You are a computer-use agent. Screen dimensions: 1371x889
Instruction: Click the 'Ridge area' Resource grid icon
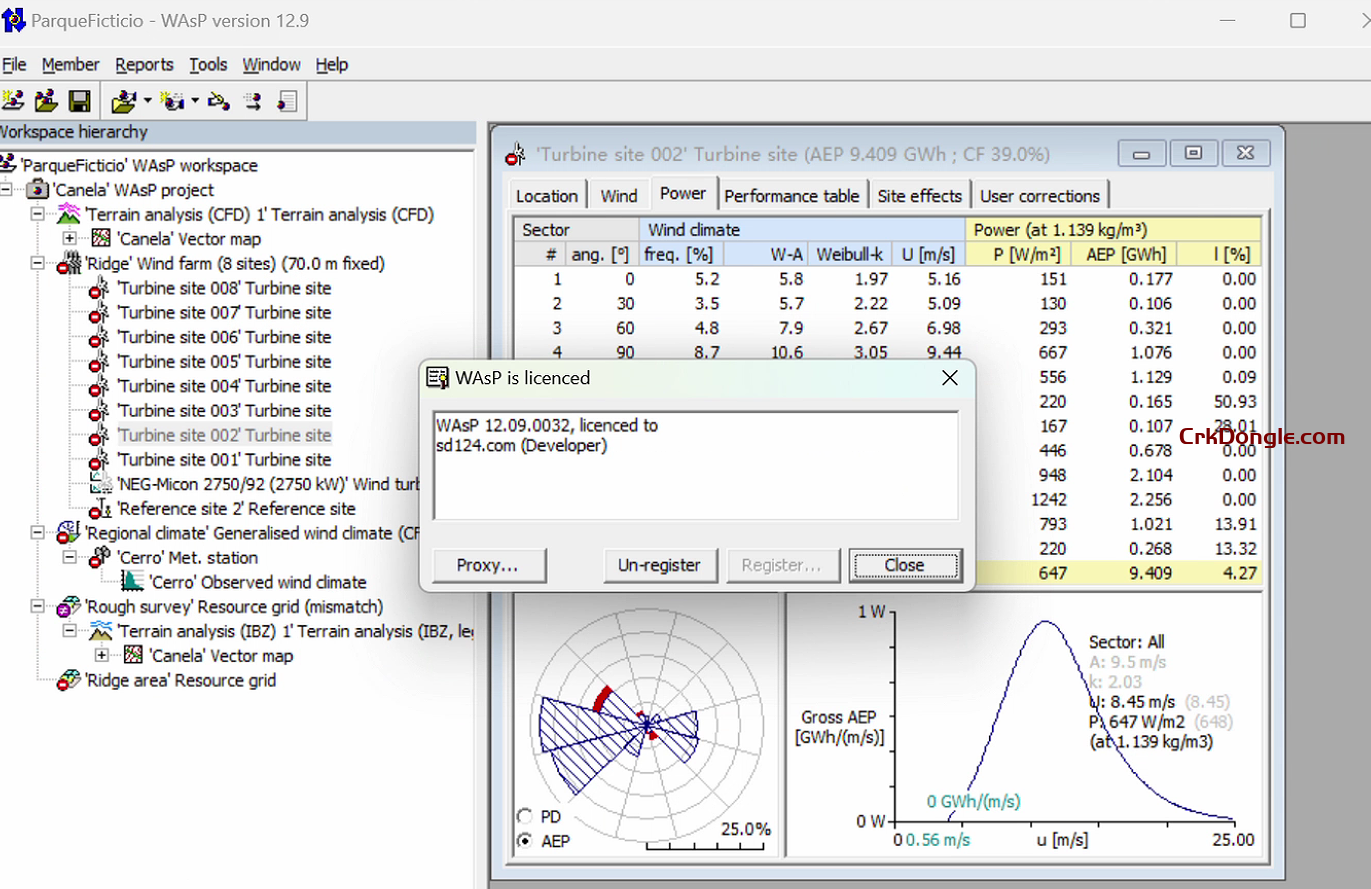coord(69,681)
